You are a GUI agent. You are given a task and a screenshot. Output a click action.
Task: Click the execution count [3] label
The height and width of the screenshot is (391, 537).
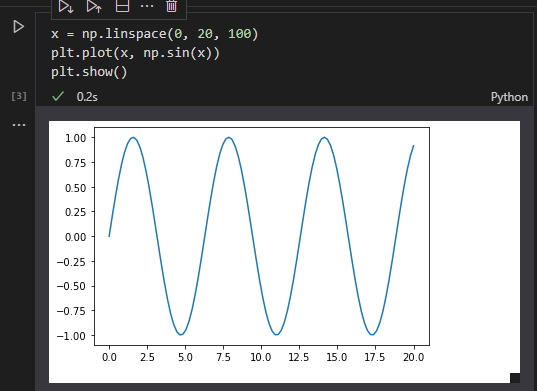[x=19, y=96]
